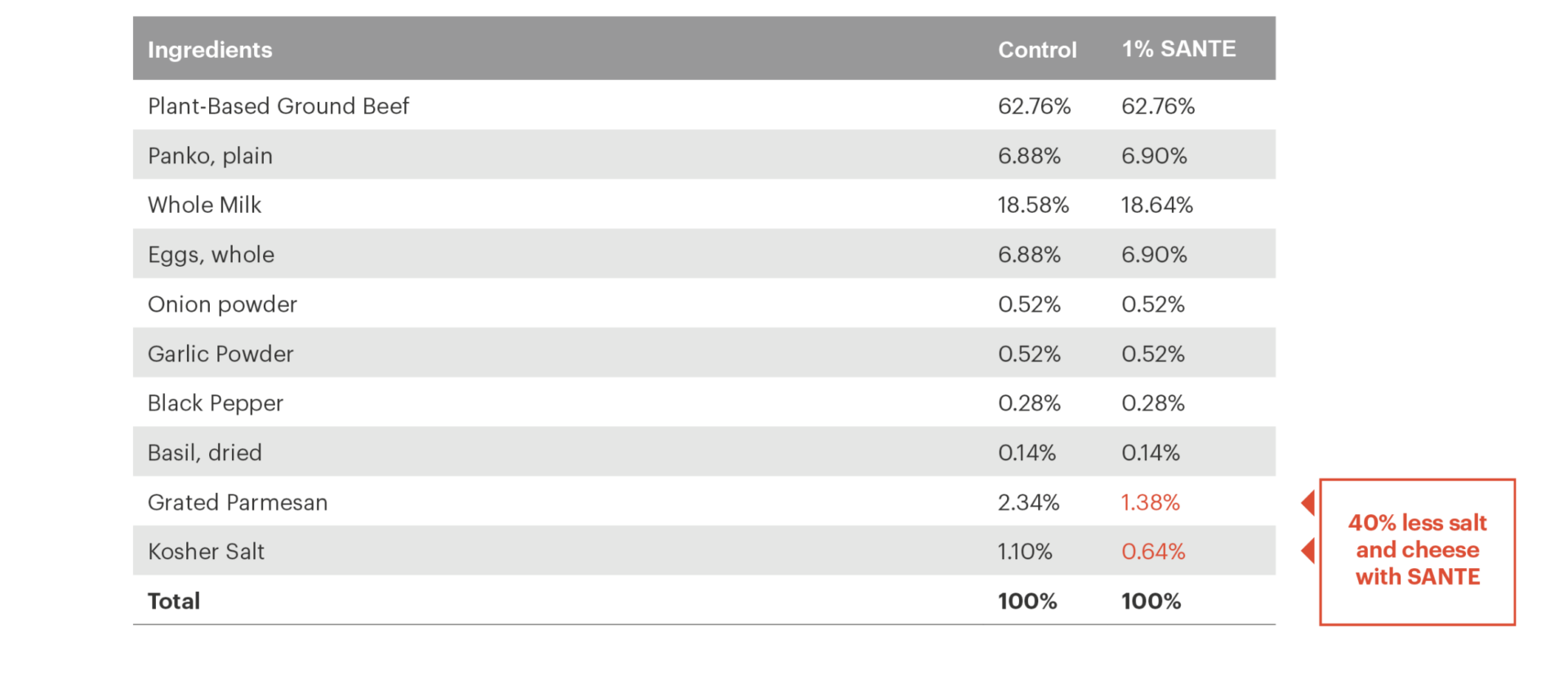Click the red 1.38% Parmesan value
1568x679 pixels.
[x=1150, y=503]
